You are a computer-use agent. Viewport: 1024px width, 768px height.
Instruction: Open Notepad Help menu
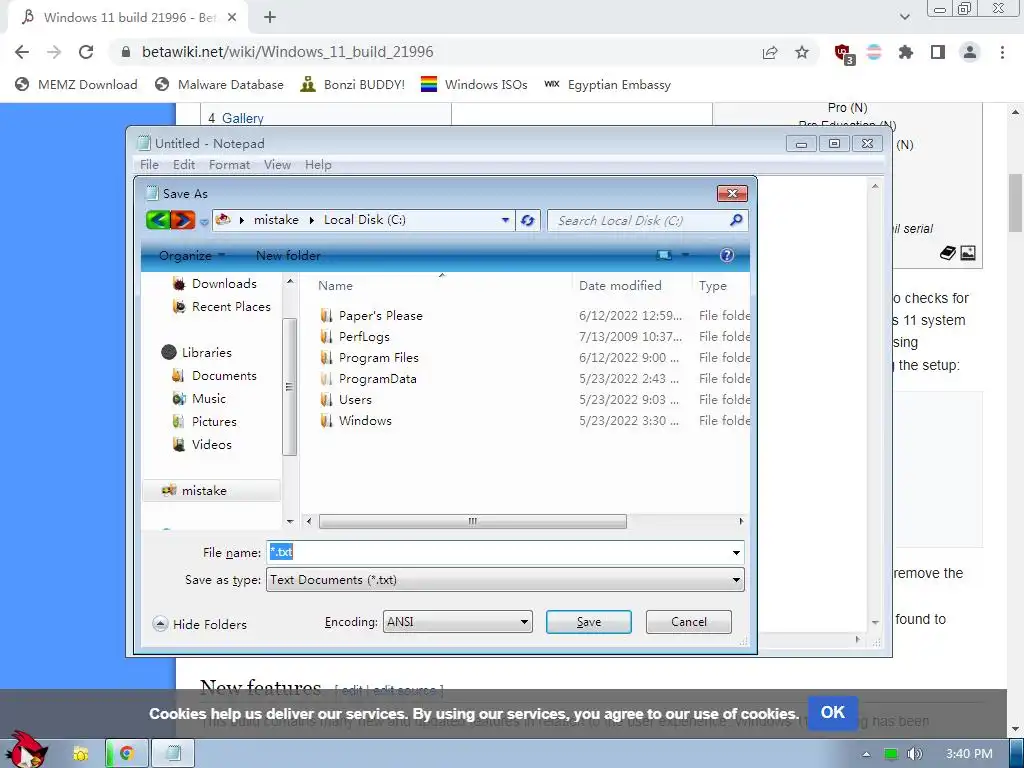click(x=318, y=165)
